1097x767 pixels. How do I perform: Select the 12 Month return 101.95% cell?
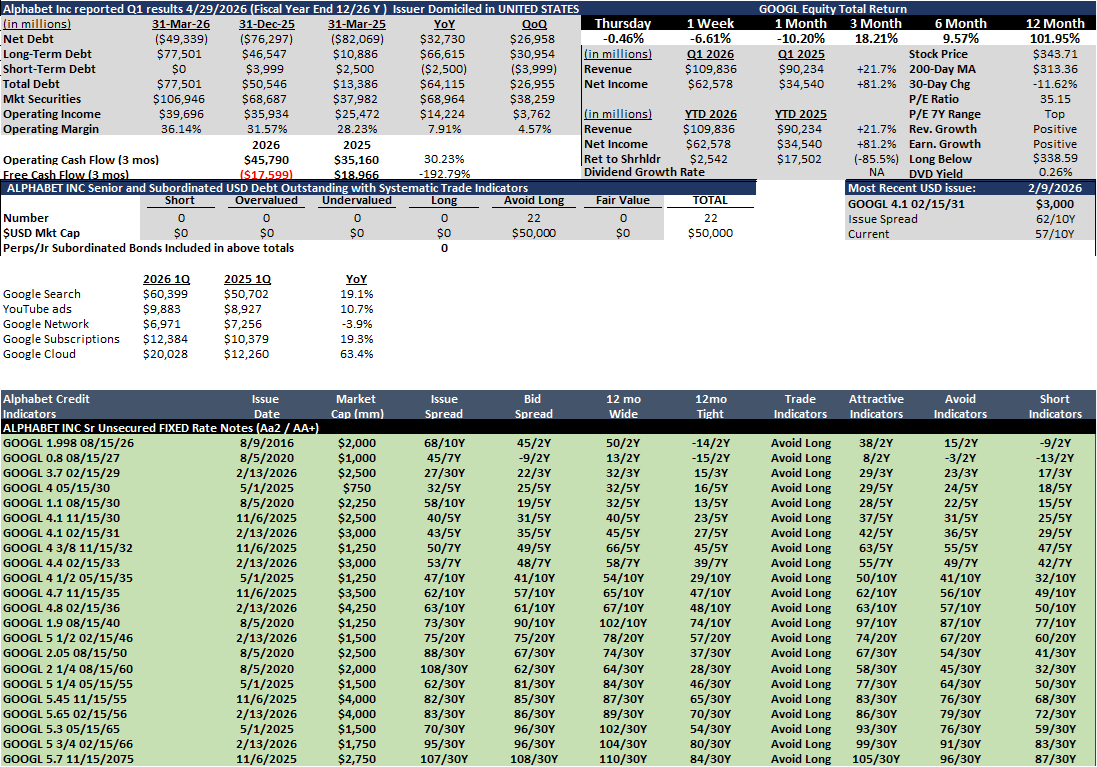[1054, 38]
